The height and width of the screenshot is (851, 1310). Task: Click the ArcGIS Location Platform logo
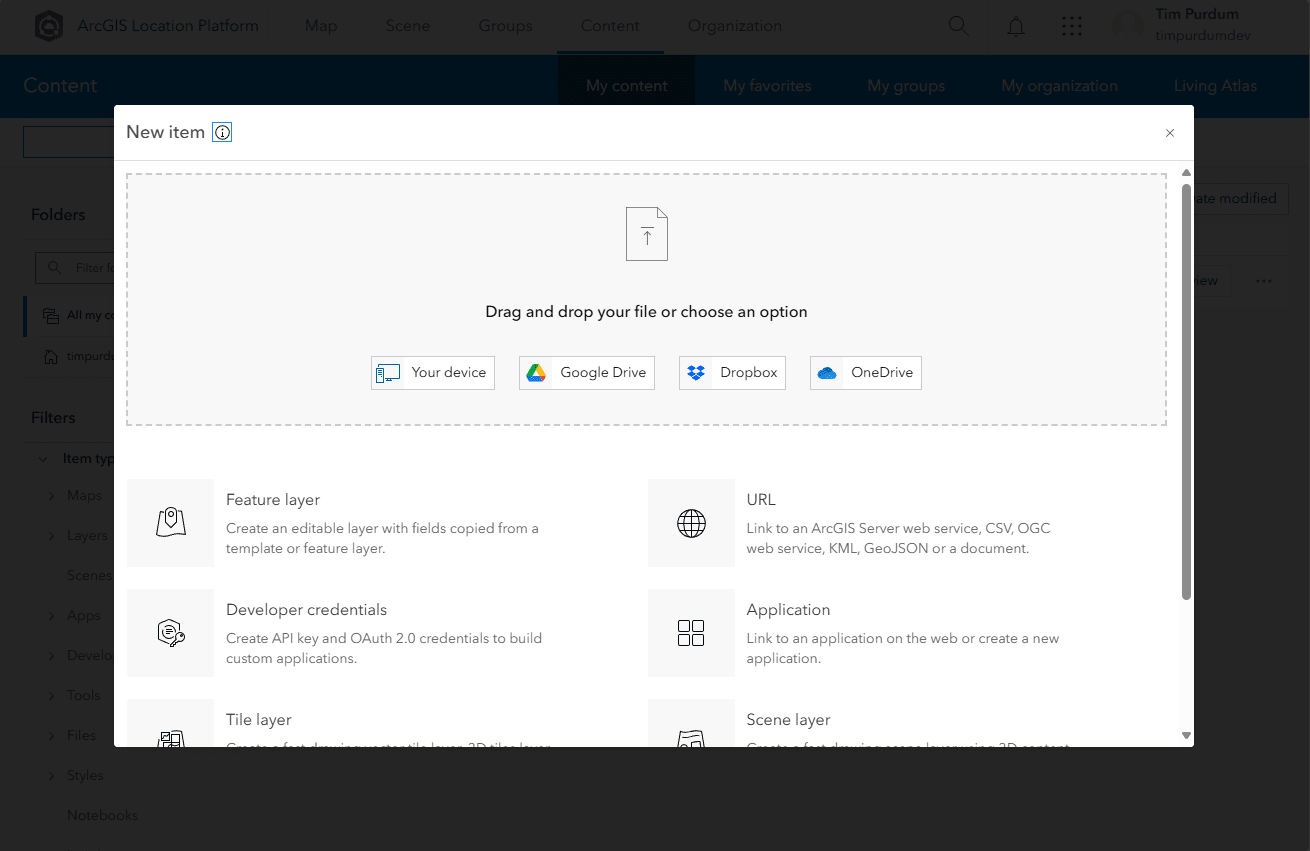(x=49, y=27)
